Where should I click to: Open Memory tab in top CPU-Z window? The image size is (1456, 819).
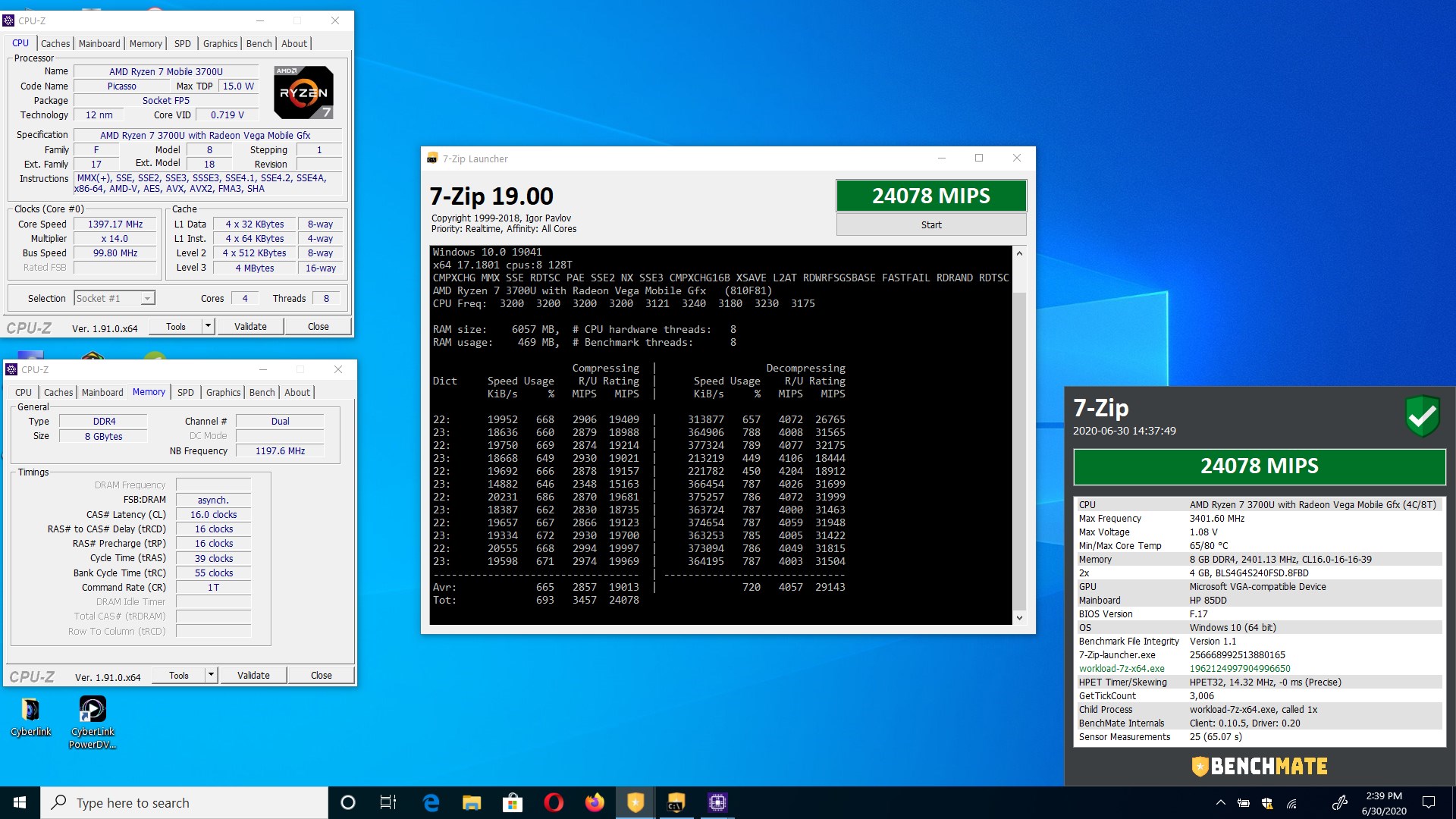point(146,43)
